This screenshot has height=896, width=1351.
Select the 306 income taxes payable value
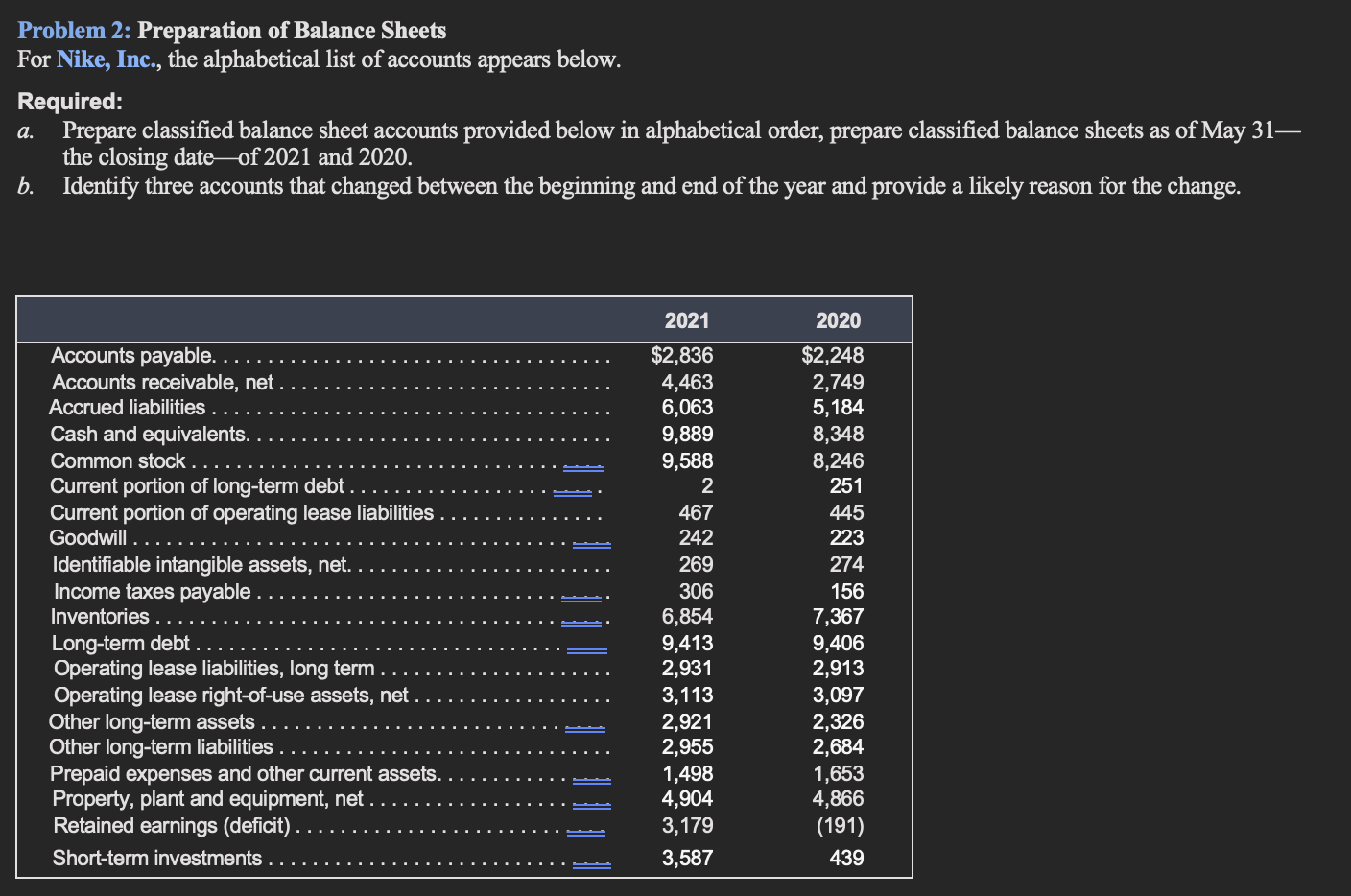pos(697,592)
